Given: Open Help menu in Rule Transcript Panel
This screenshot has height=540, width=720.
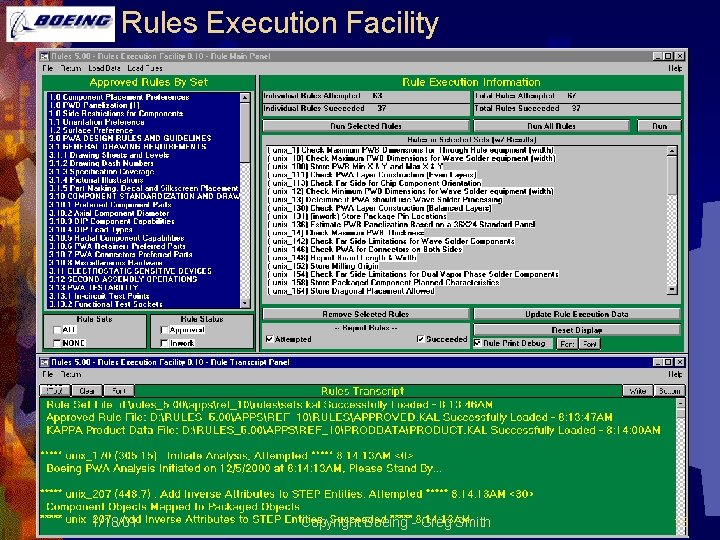Looking at the screenshot, I should point(675,374).
